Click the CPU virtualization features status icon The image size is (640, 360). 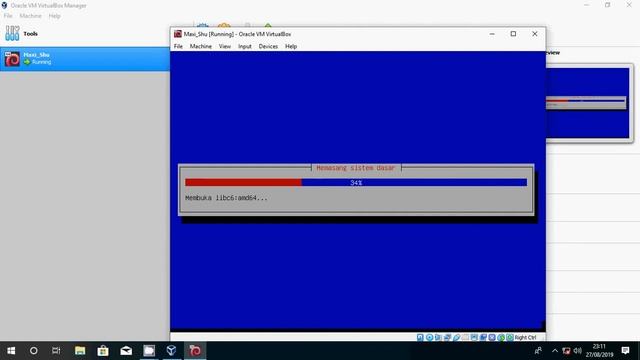[x=492, y=338]
